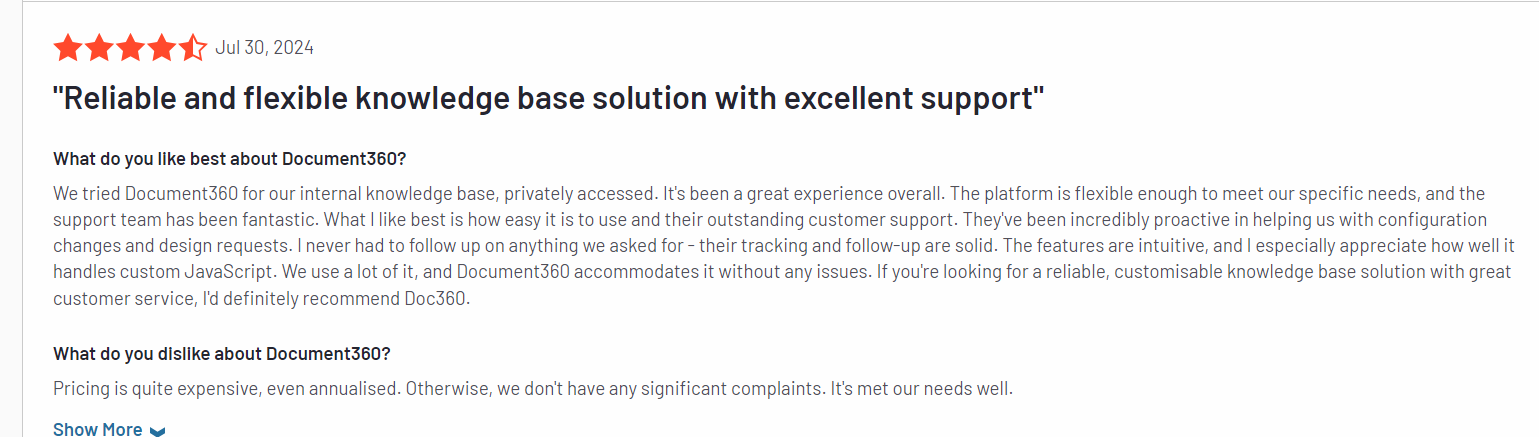Image resolution: width=1539 pixels, height=437 pixels.
Task: Click the Jul 30, 2024 review date
Action: [264, 48]
